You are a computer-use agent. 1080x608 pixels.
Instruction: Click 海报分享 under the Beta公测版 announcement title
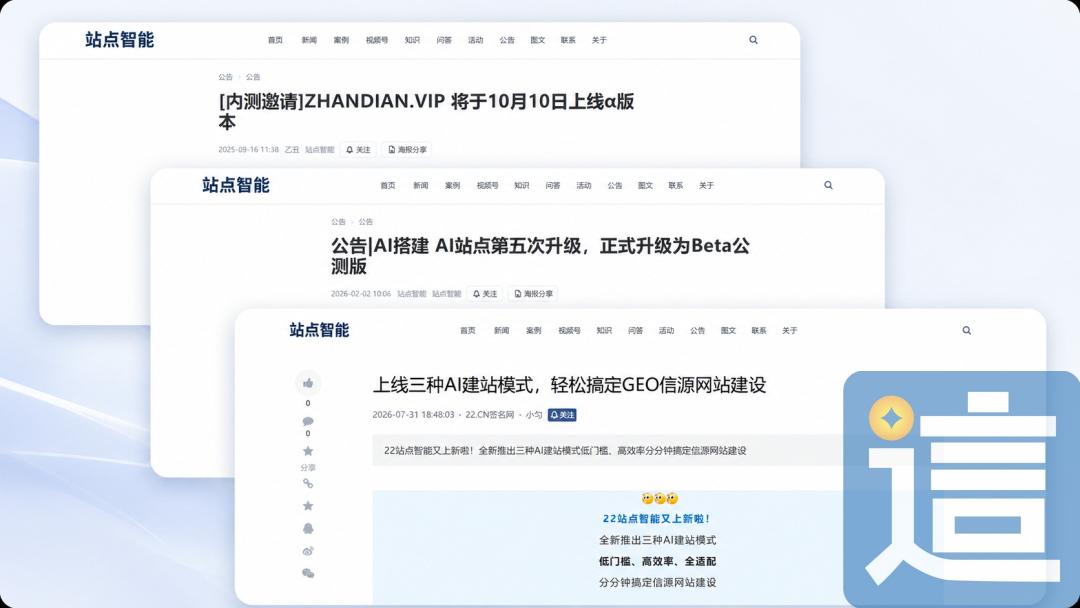pyautogui.click(x=533, y=294)
